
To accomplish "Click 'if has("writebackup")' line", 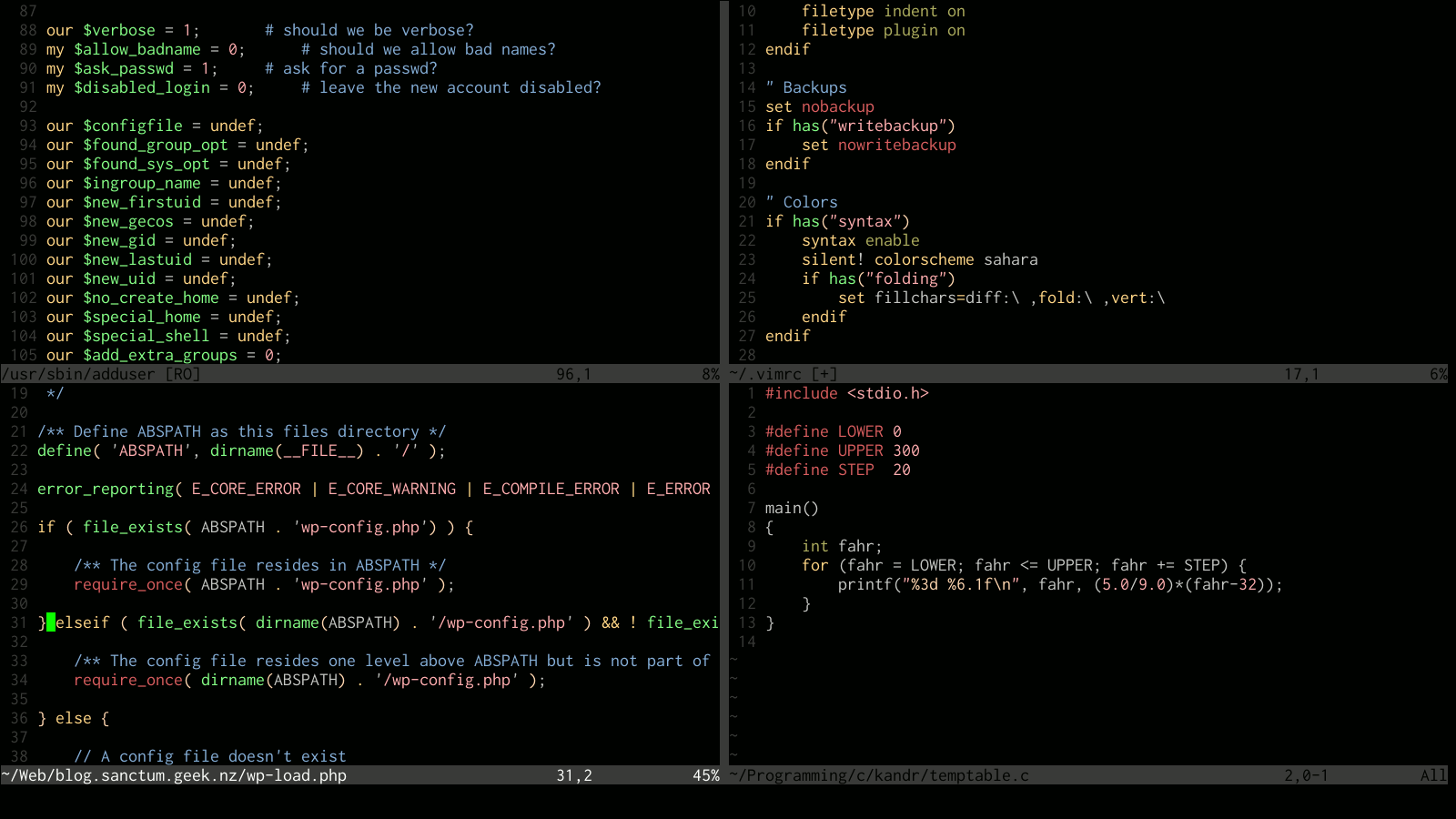I will (x=860, y=126).
